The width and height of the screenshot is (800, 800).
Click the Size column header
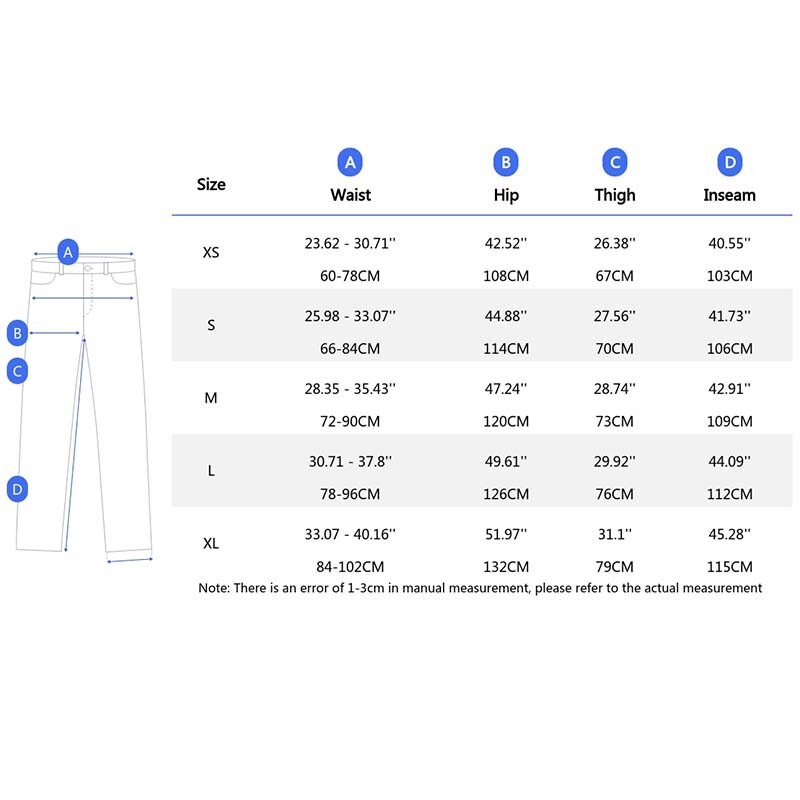(211, 184)
